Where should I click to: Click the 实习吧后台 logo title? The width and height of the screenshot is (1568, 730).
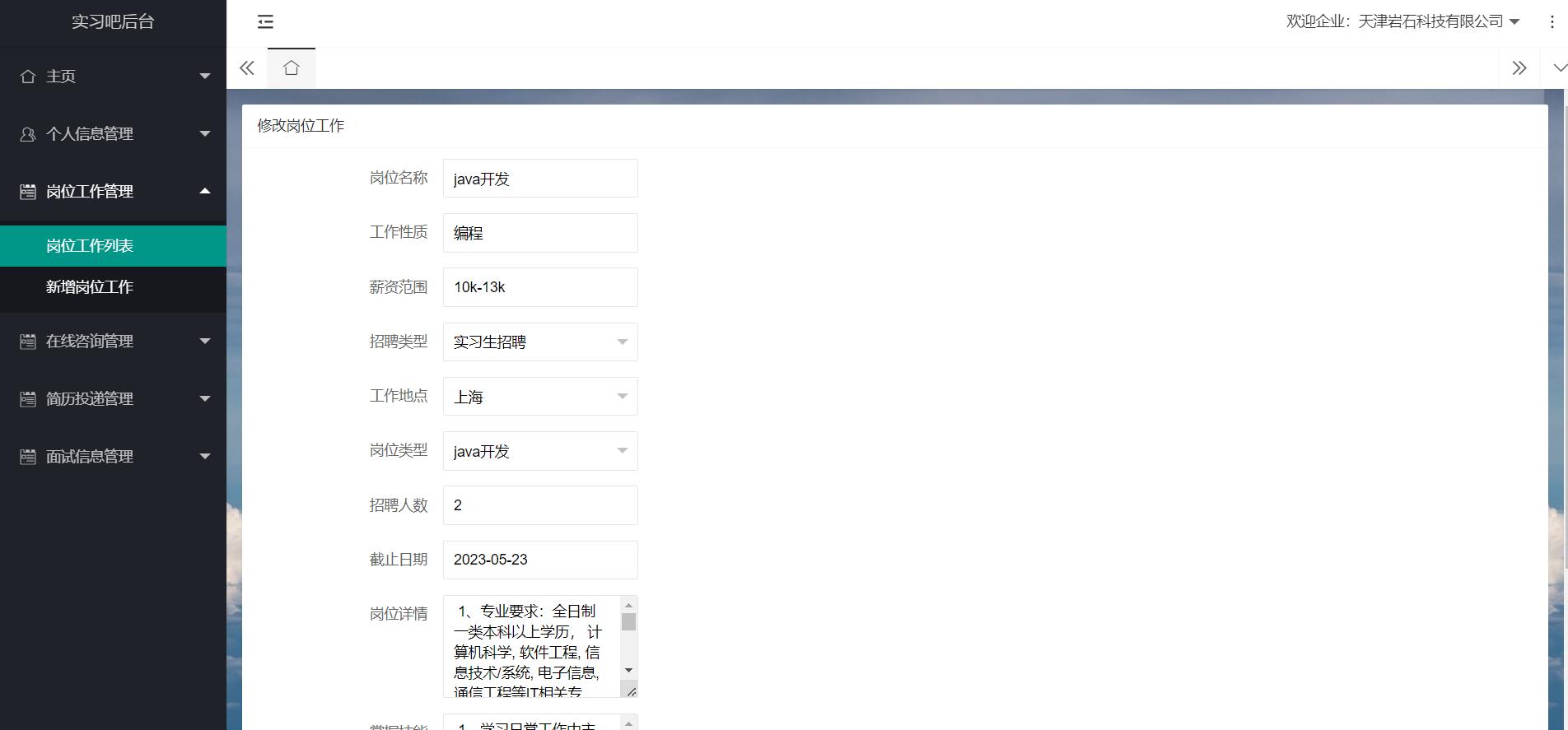pyautogui.click(x=113, y=22)
